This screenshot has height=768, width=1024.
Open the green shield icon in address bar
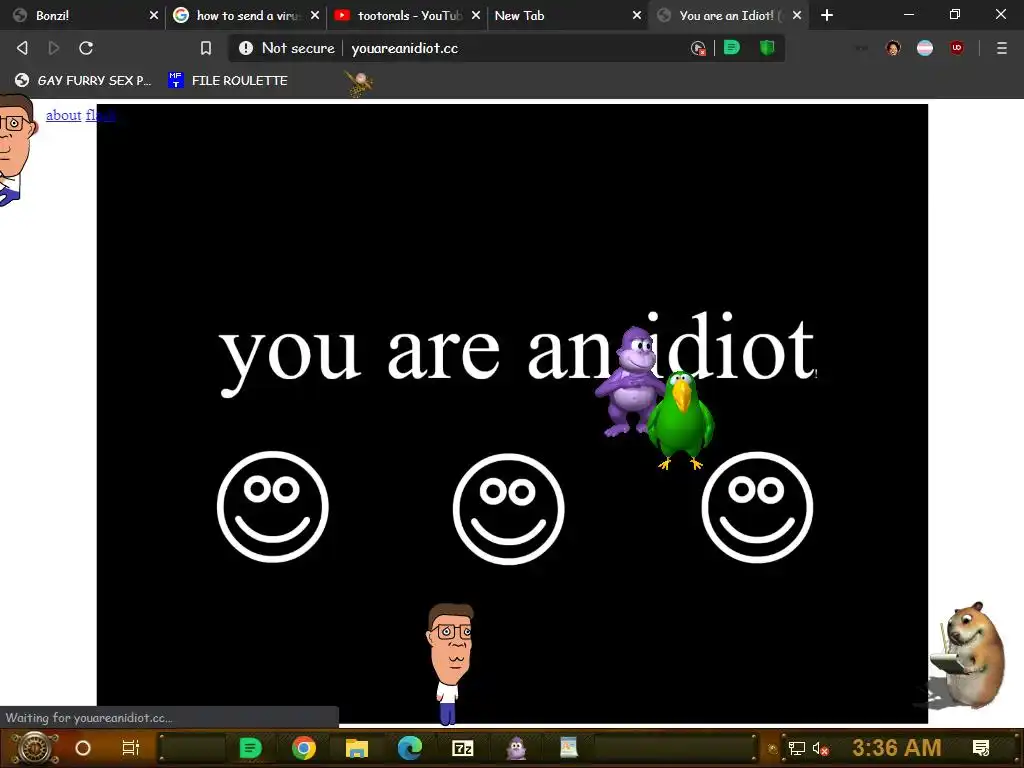tap(767, 48)
